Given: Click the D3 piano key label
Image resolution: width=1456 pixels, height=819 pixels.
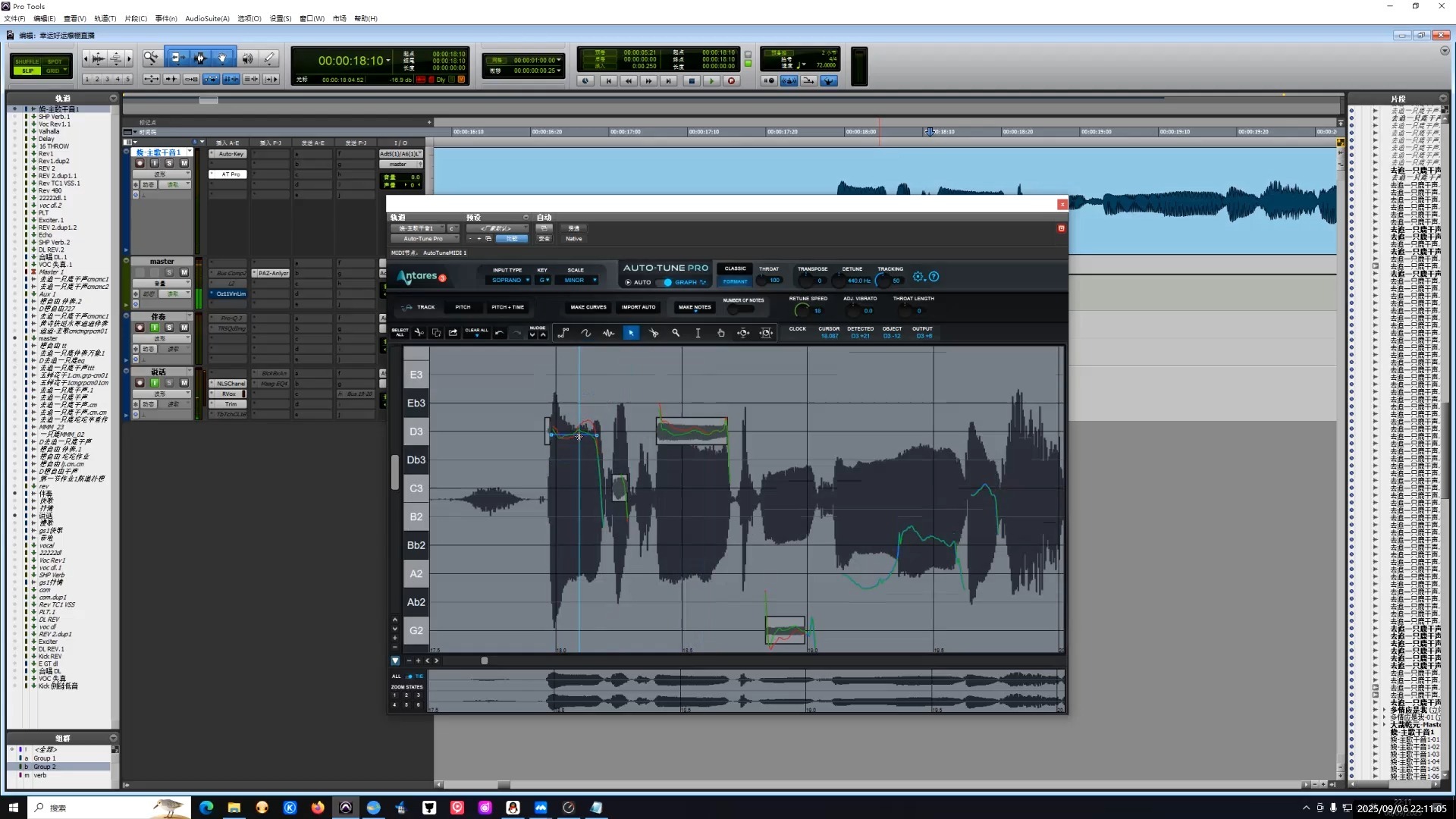Looking at the screenshot, I should (416, 431).
